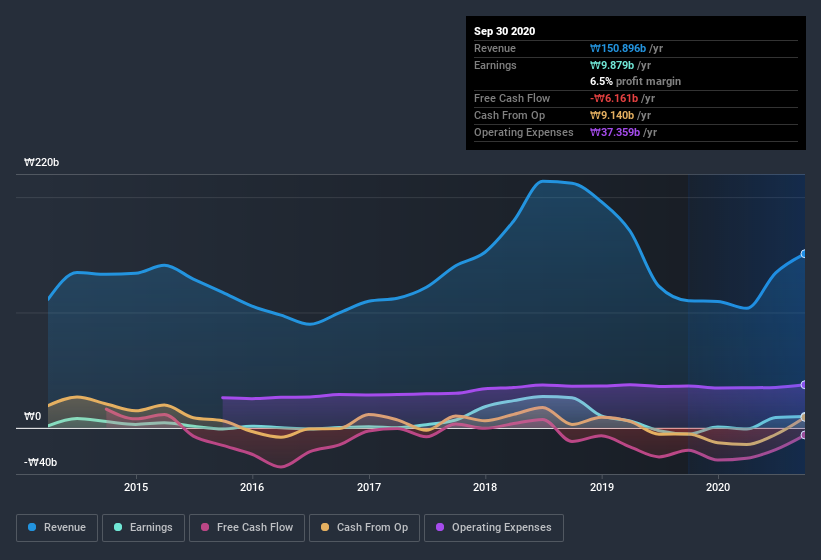Click the -₩40b y-axis label

[41, 462]
